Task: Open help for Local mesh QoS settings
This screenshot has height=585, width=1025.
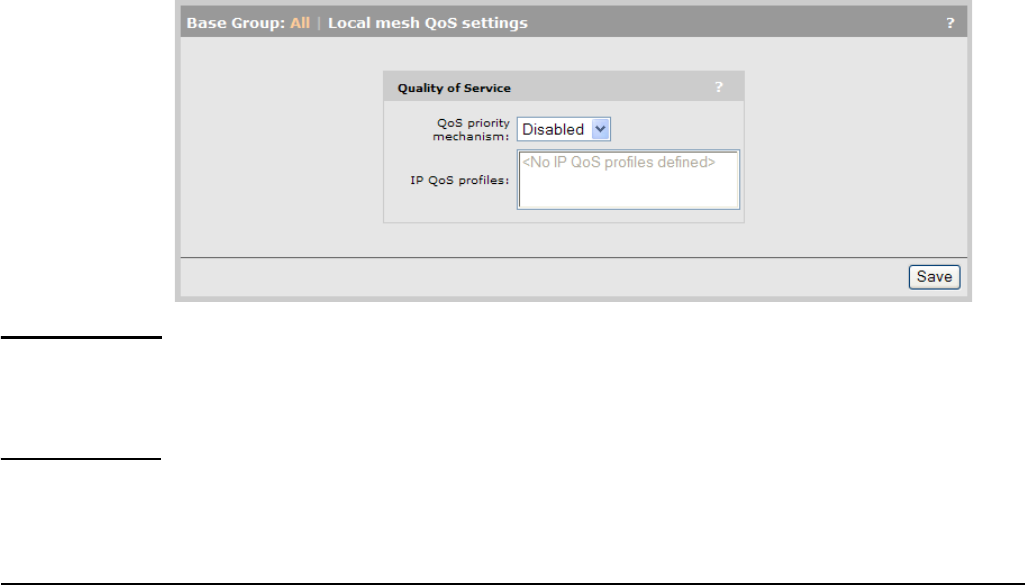Action: point(950,23)
